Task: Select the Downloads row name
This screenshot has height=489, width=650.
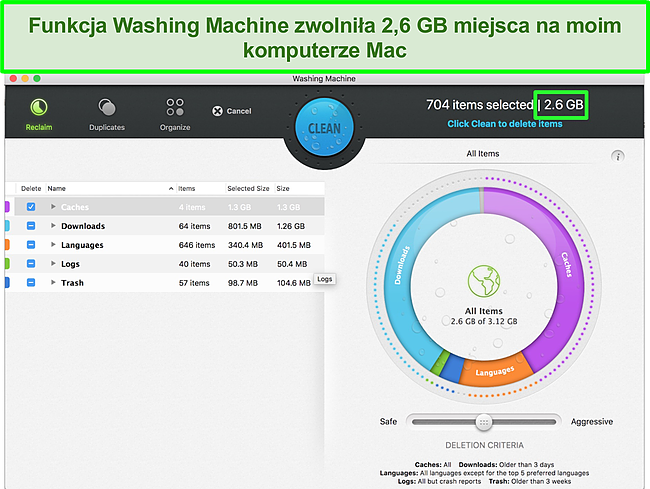Action: [83, 226]
